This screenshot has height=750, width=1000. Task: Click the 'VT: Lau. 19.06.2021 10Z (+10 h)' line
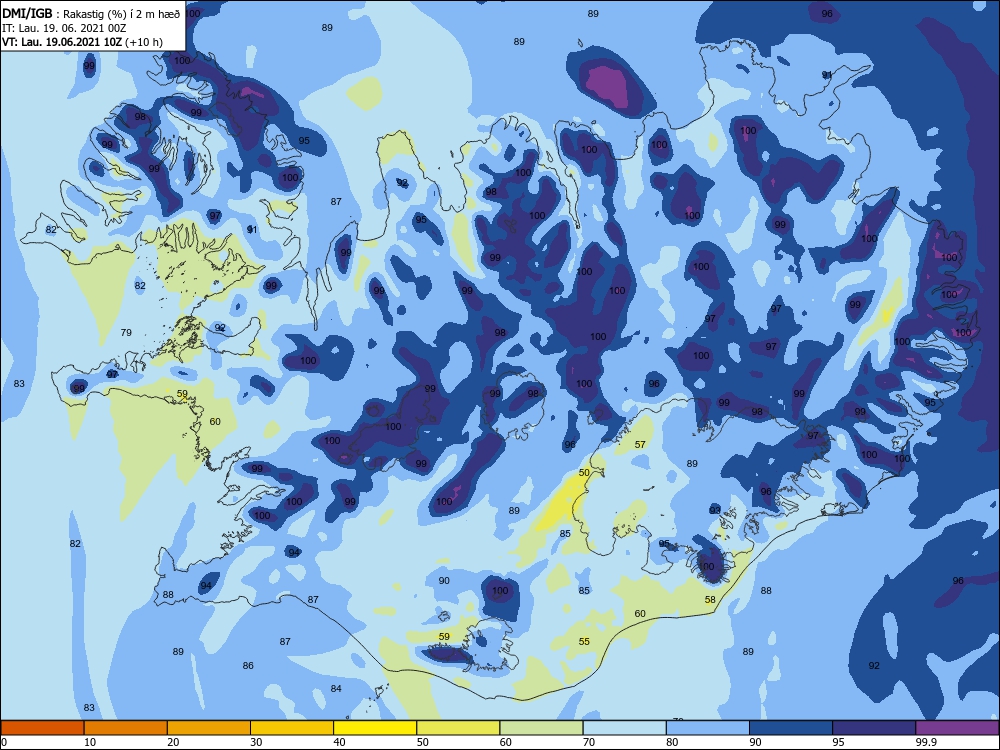click(82, 42)
